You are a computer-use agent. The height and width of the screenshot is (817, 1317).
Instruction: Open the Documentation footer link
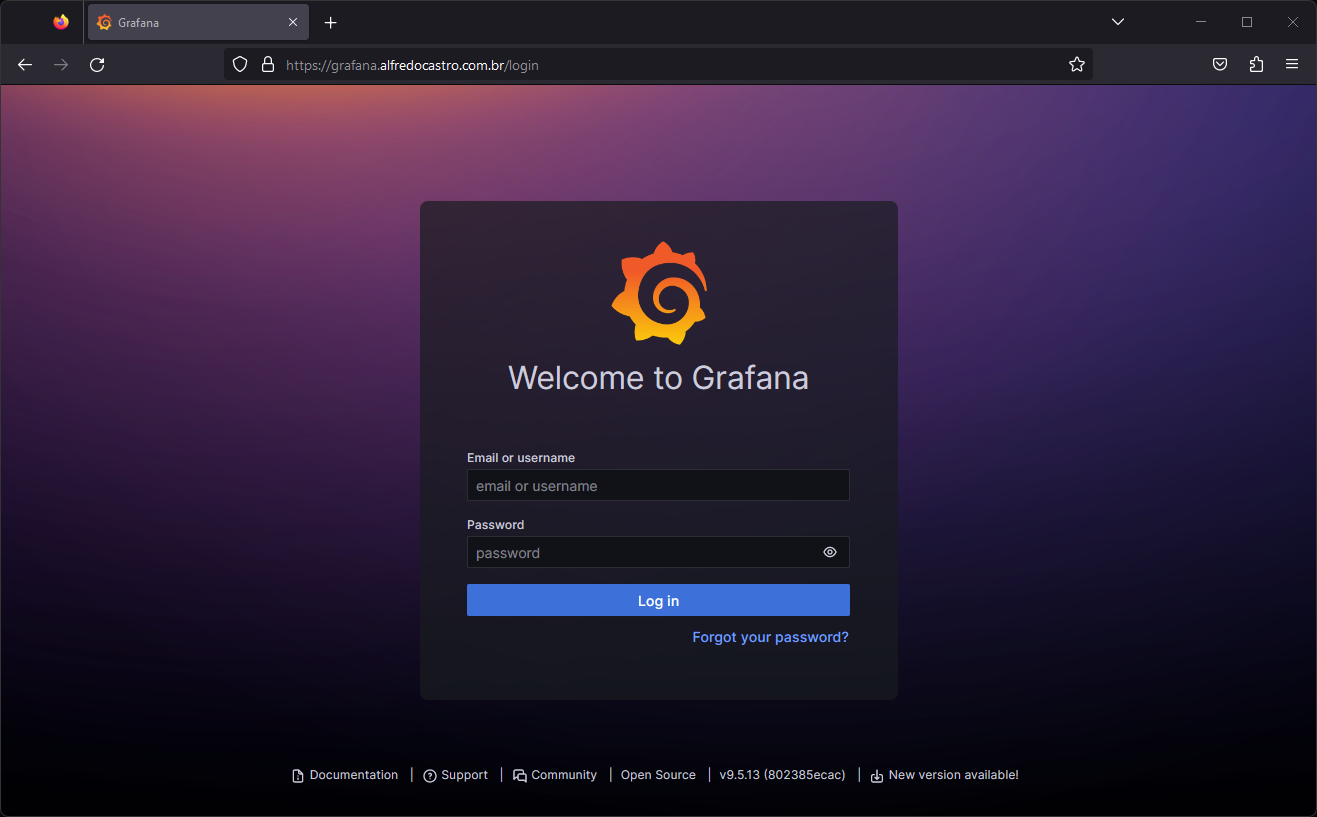pyautogui.click(x=345, y=775)
